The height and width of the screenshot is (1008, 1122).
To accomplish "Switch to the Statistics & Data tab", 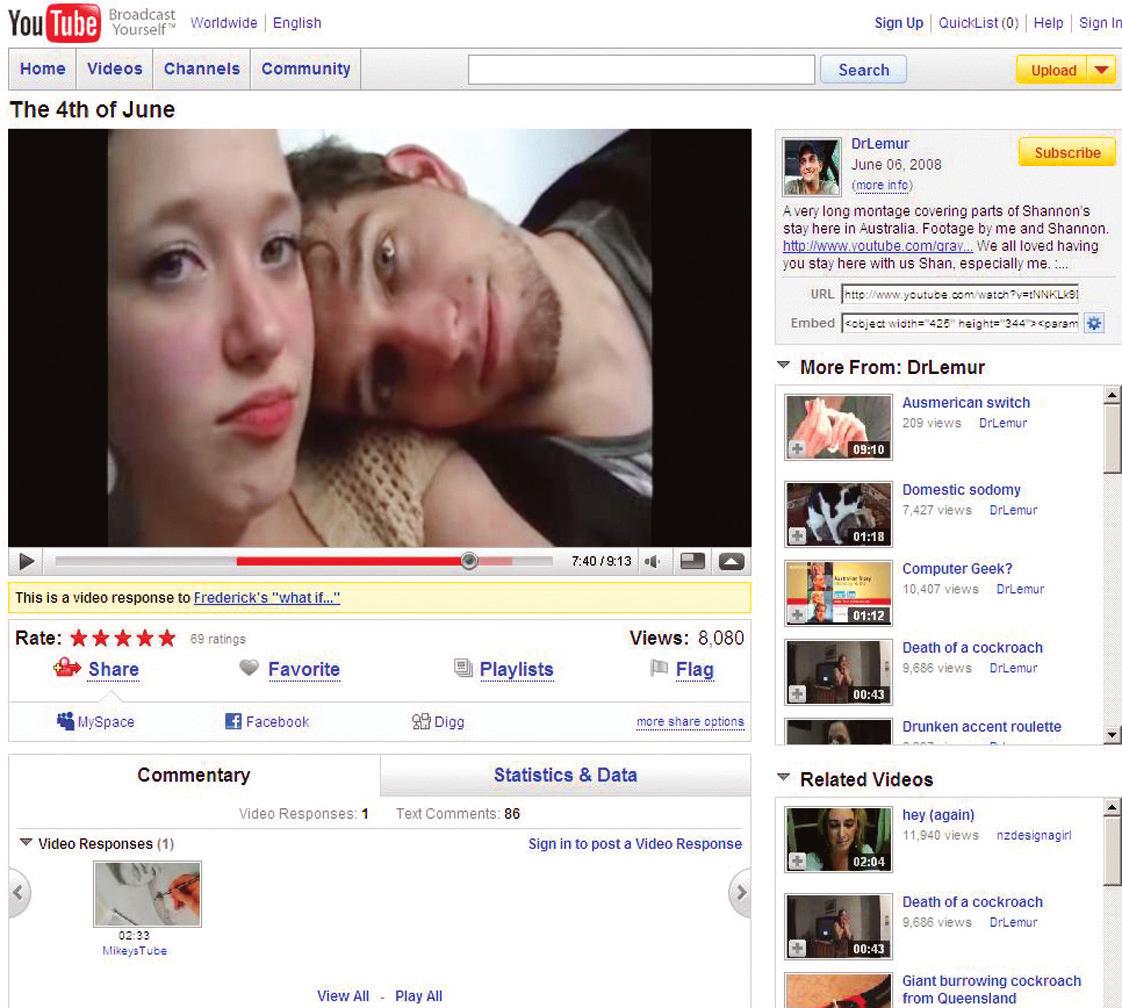I will 565,775.
